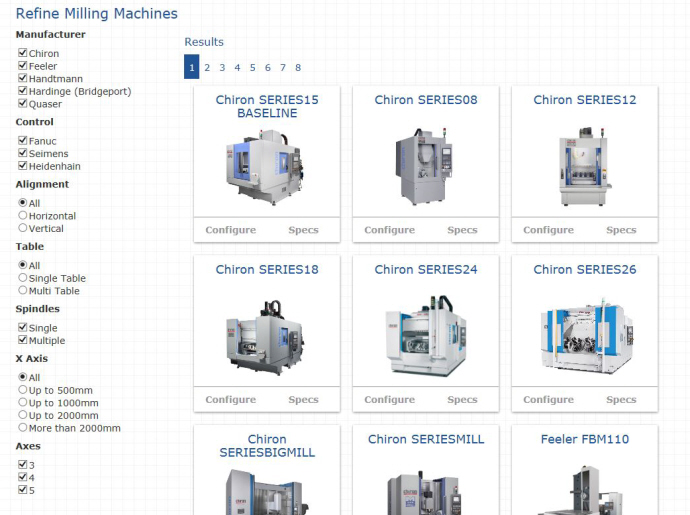Viewport: 690px width, 515px height.
Task: Open the Chiron SERIES18 title link
Action: (267, 269)
